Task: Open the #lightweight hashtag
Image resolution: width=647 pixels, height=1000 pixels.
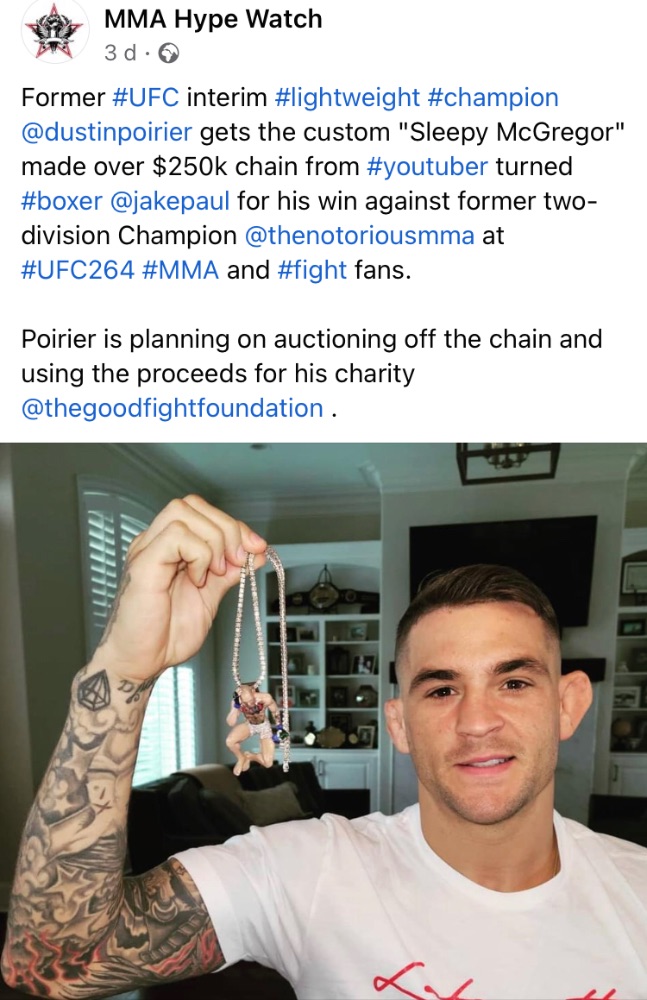Action: (x=346, y=98)
